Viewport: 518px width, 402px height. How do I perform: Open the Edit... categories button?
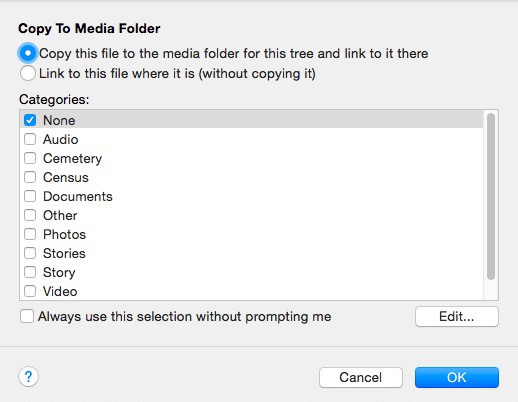tap(457, 316)
